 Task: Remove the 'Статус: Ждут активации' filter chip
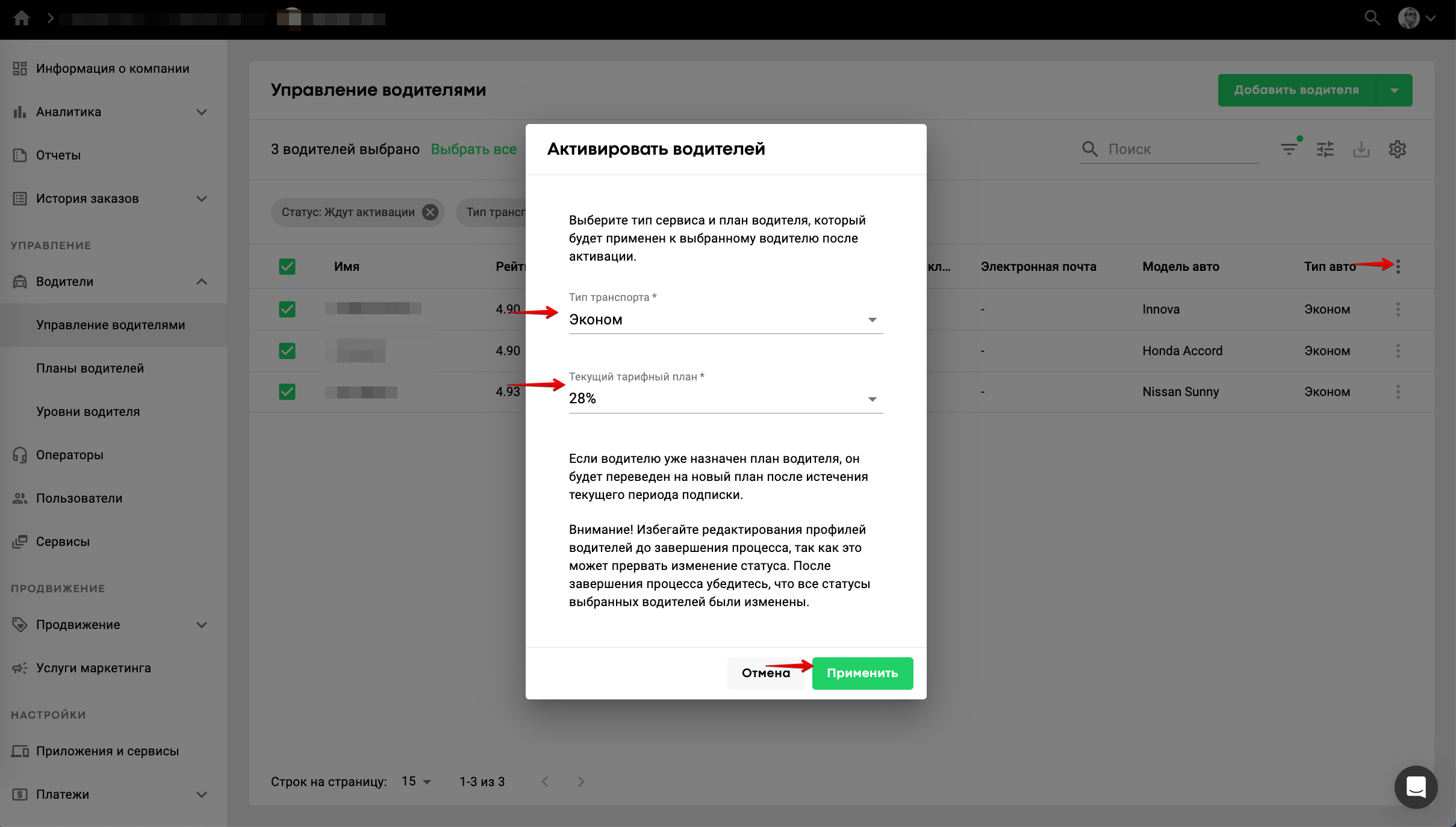(x=430, y=212)
